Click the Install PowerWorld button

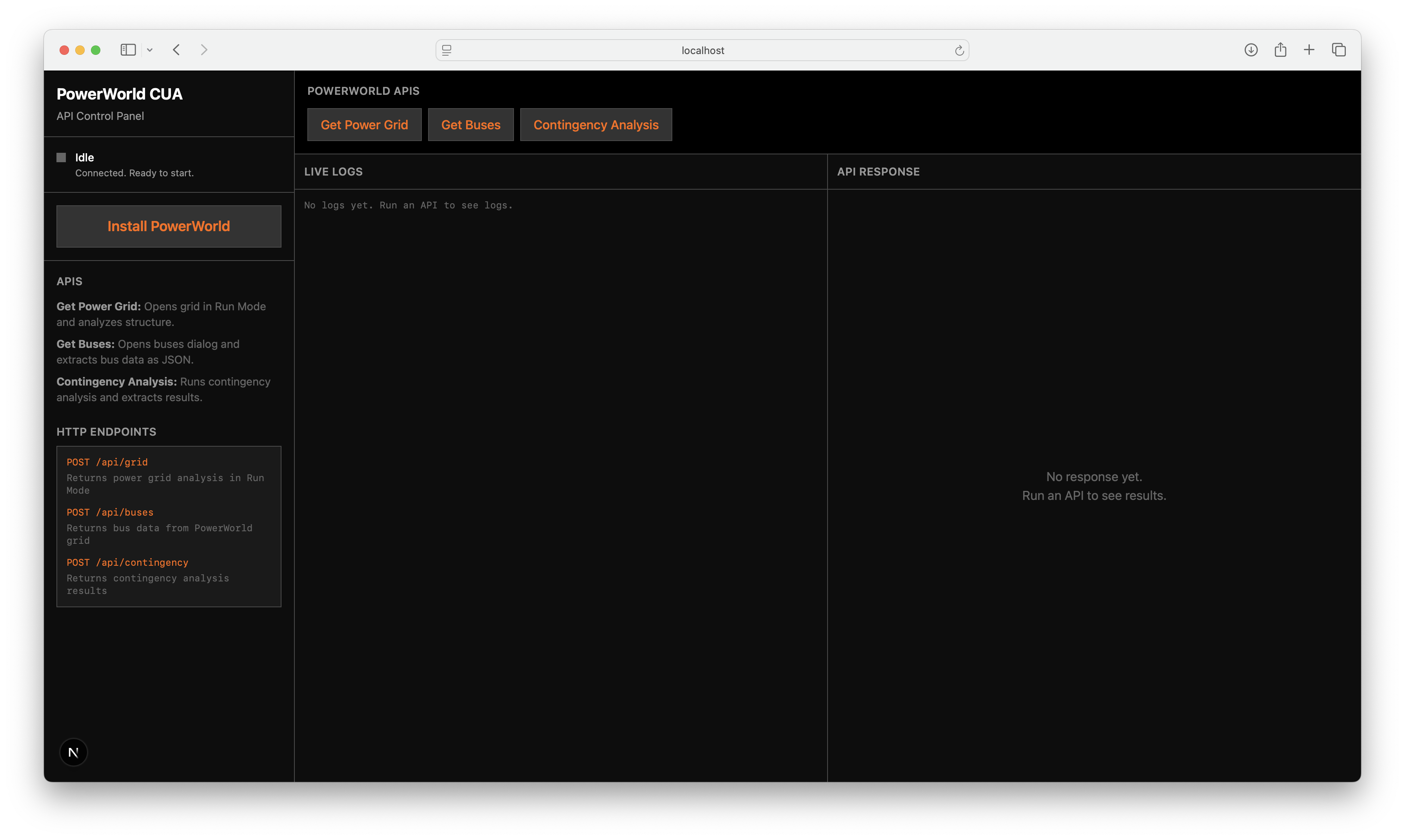pos(169,226)
